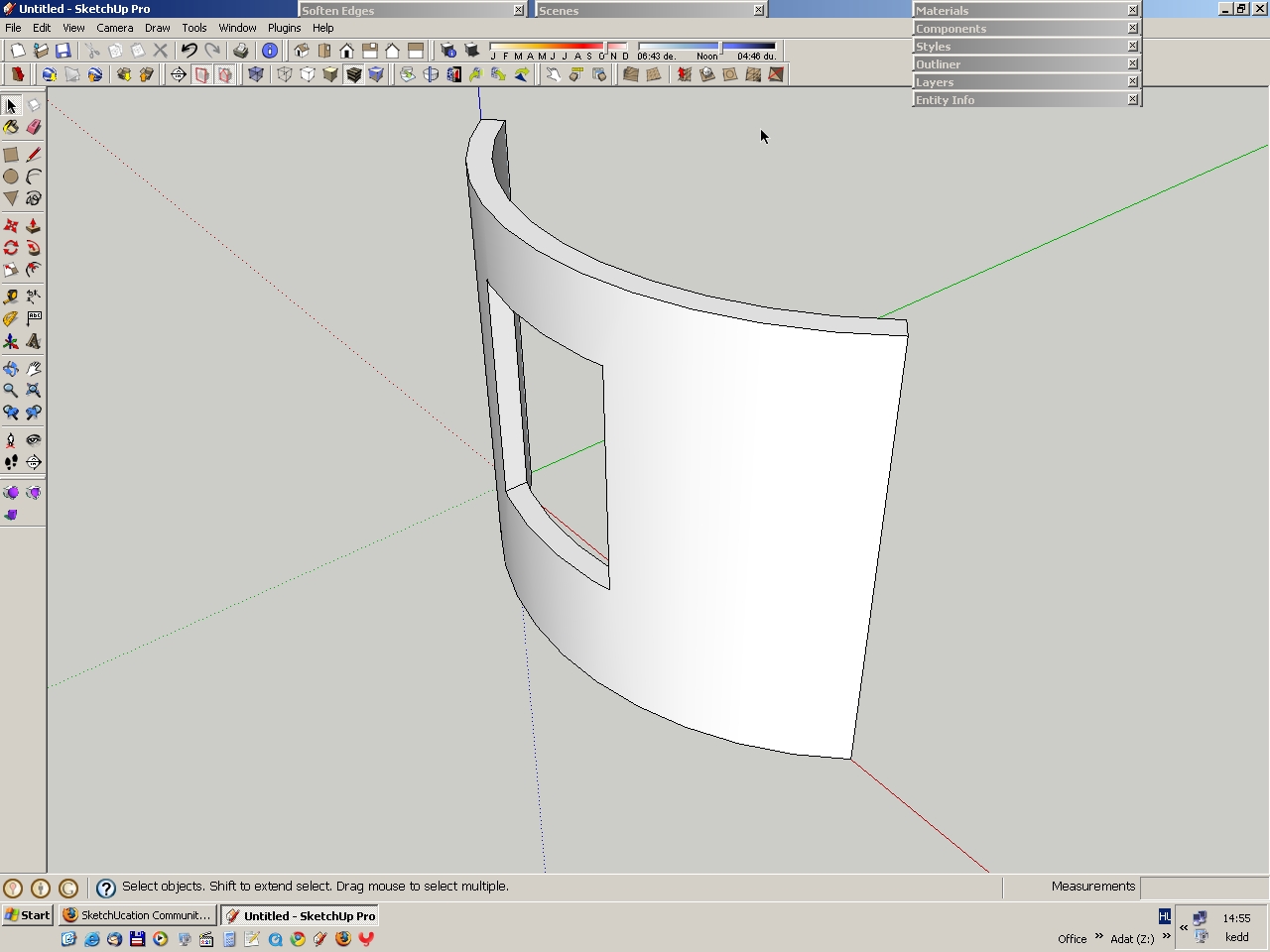
Task: Switch to Iso camera view icon
Action: (302, 51)
